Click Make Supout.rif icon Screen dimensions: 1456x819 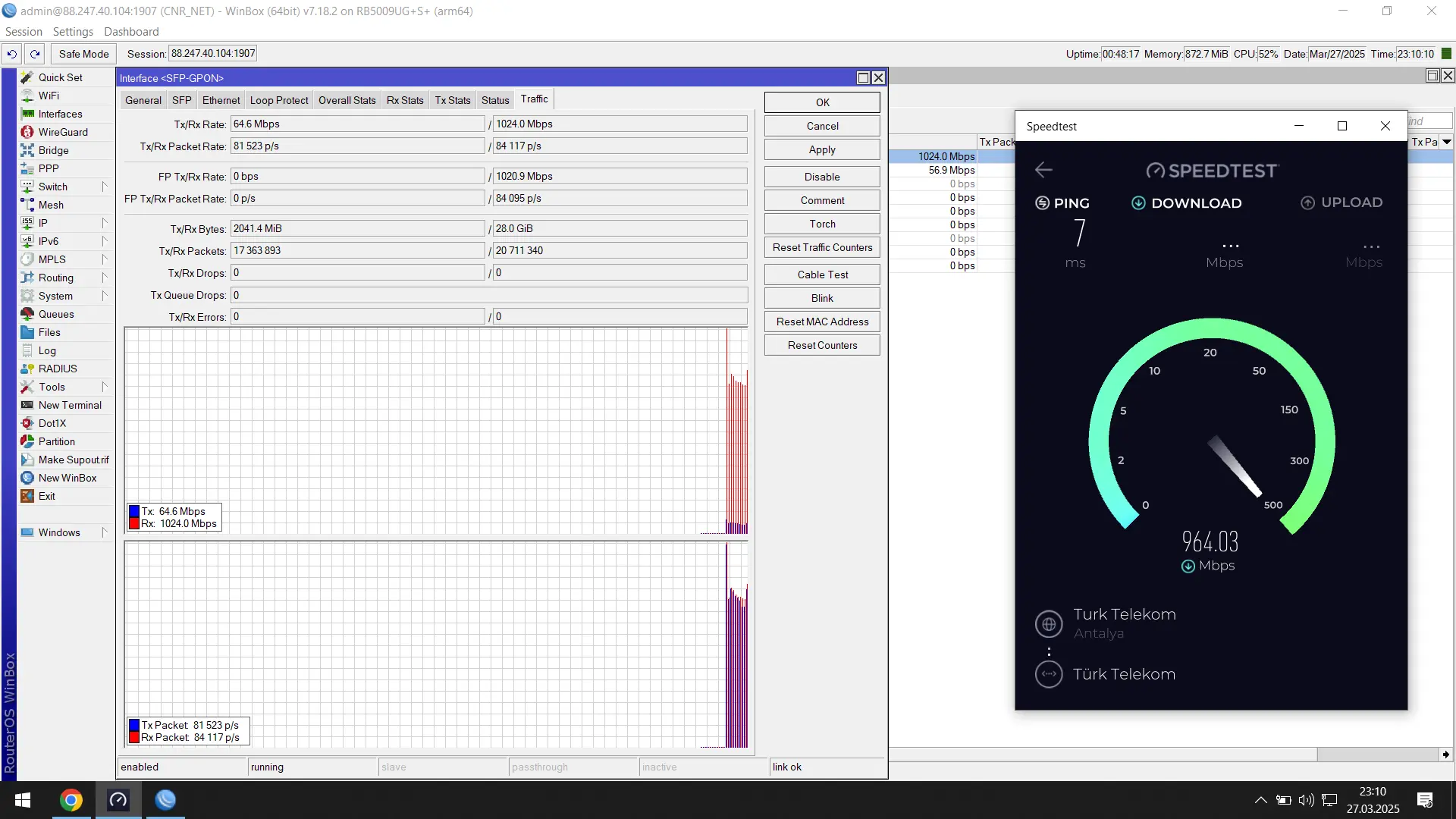coord(27,460)
